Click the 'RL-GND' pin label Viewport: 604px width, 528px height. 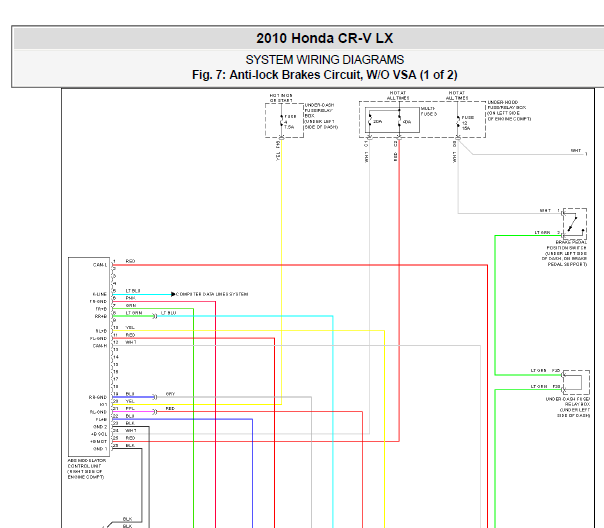[99, 412]
